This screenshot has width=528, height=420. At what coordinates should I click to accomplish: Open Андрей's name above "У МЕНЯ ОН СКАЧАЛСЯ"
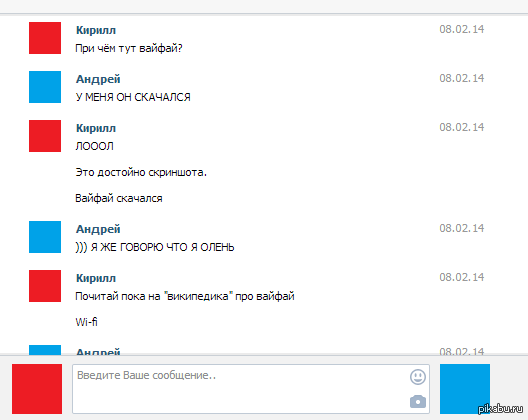[x=98, y=79]
